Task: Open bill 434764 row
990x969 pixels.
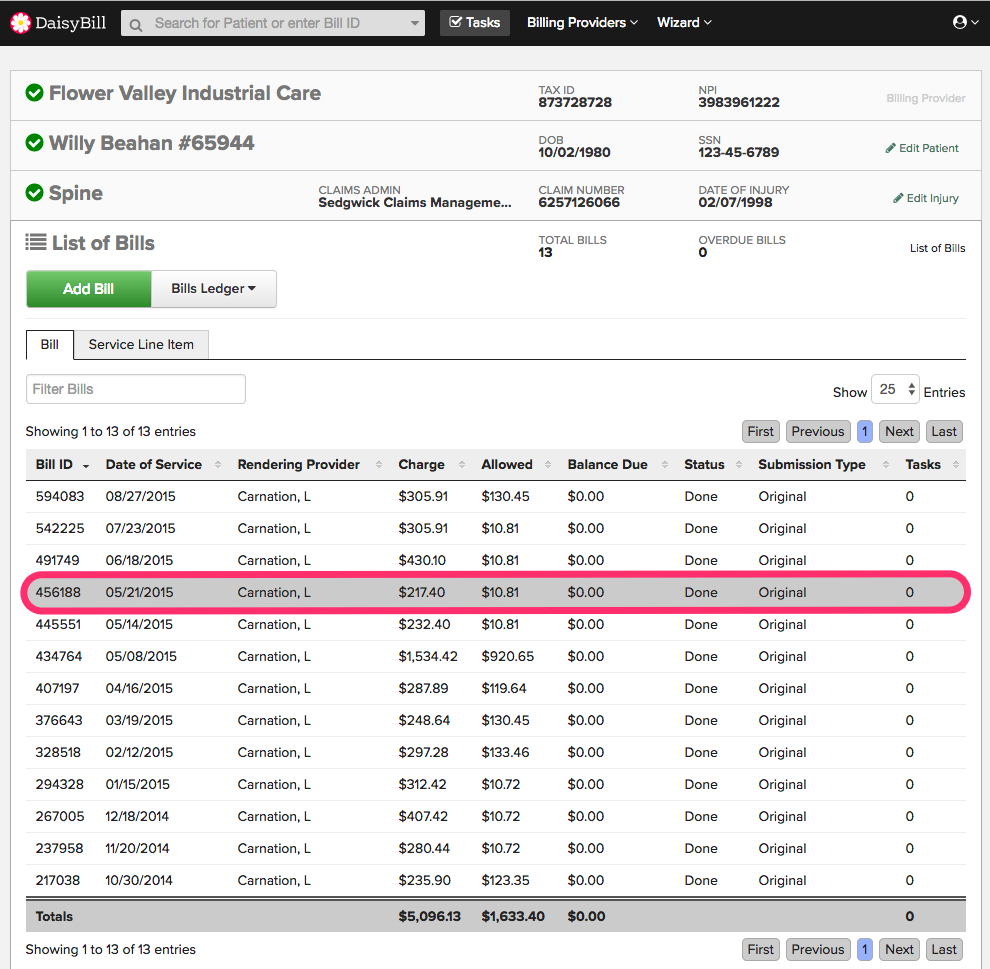Action: point(496,657)
